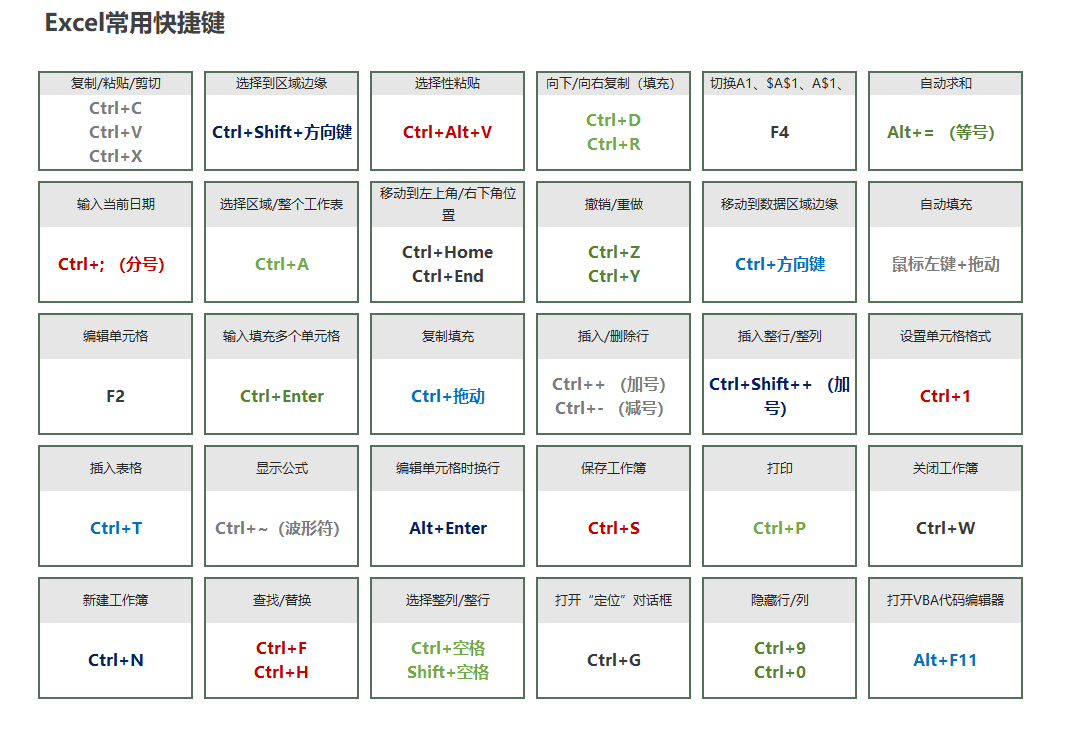The image size is (1081, 730).
Task: Click the blue 'Ctrl+拖动' shortcut
Action: coord(448,396)
